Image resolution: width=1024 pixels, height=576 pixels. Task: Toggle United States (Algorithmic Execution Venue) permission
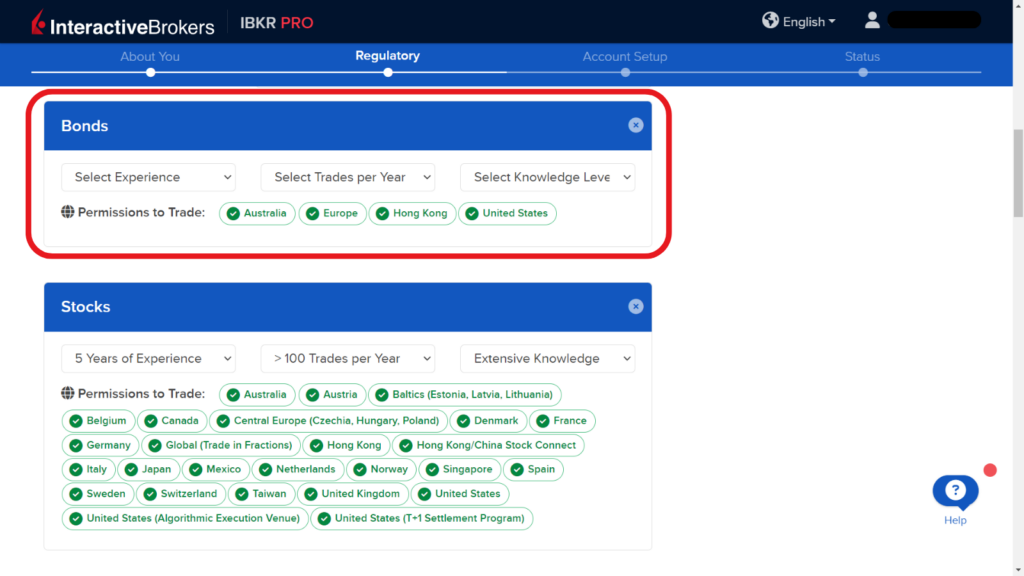[185, 519]
